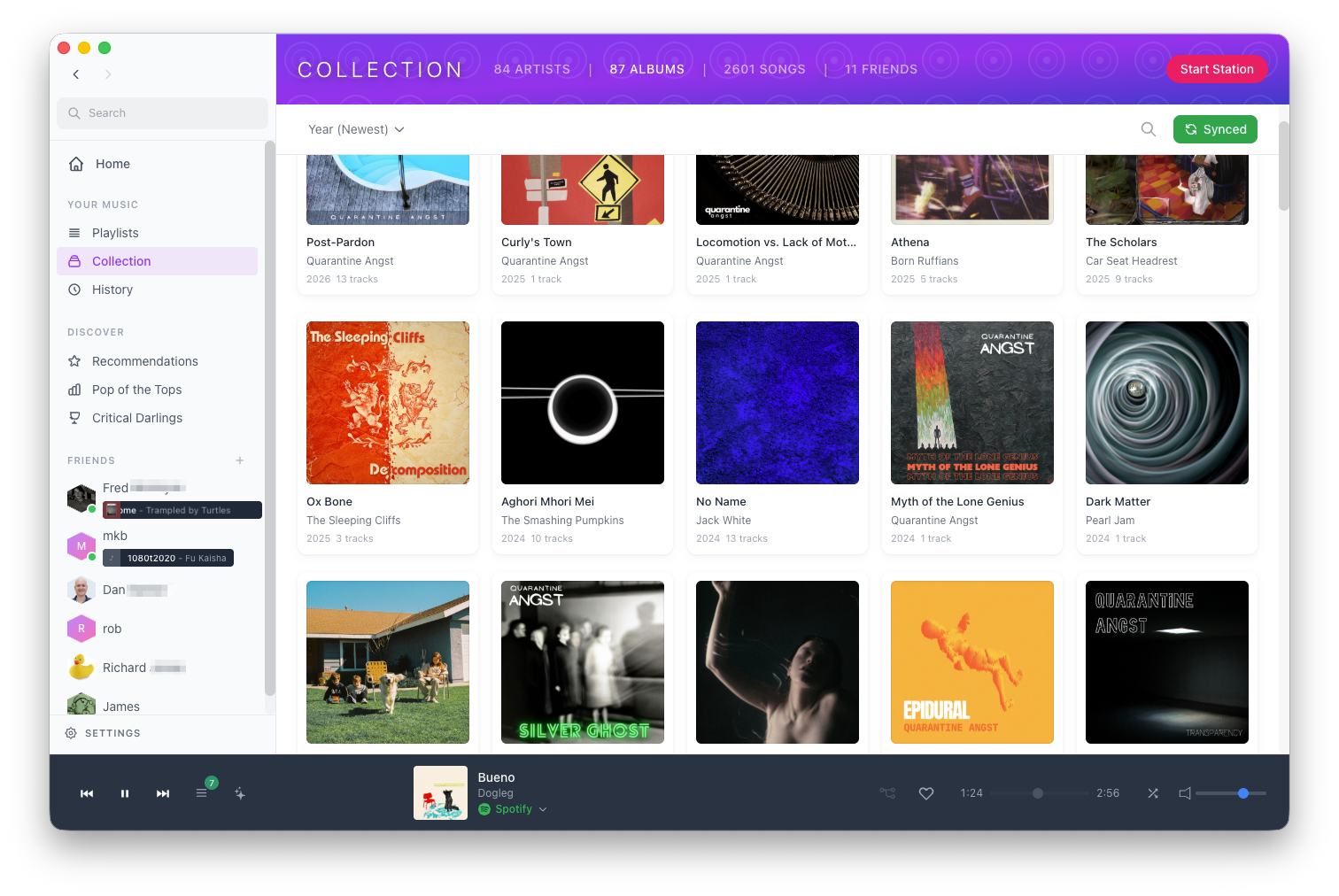Navigate to Home
This screenshot has height=896, width=1339.
[x=112, y=164]
